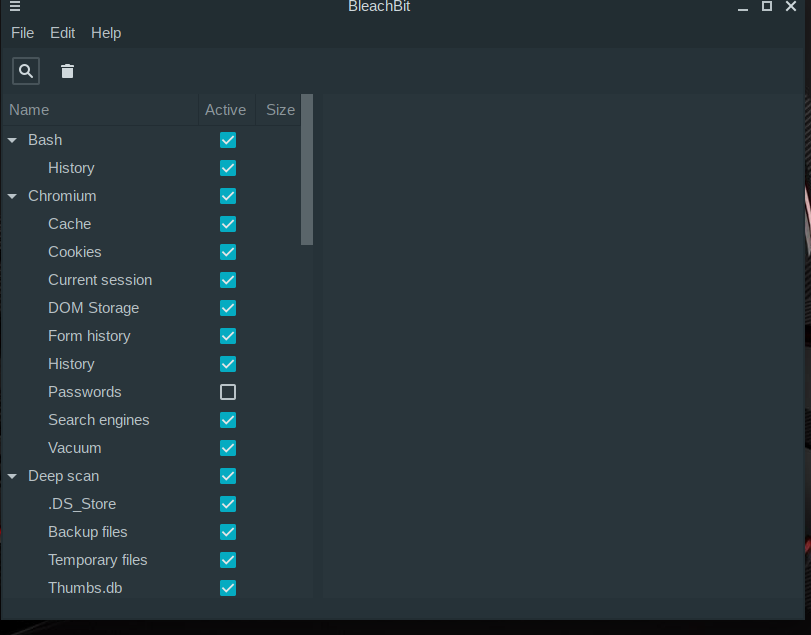Toggle the Temporary files checkbox
The height and width of the screenshot is (635, 811).
click(x=228, y=560)
